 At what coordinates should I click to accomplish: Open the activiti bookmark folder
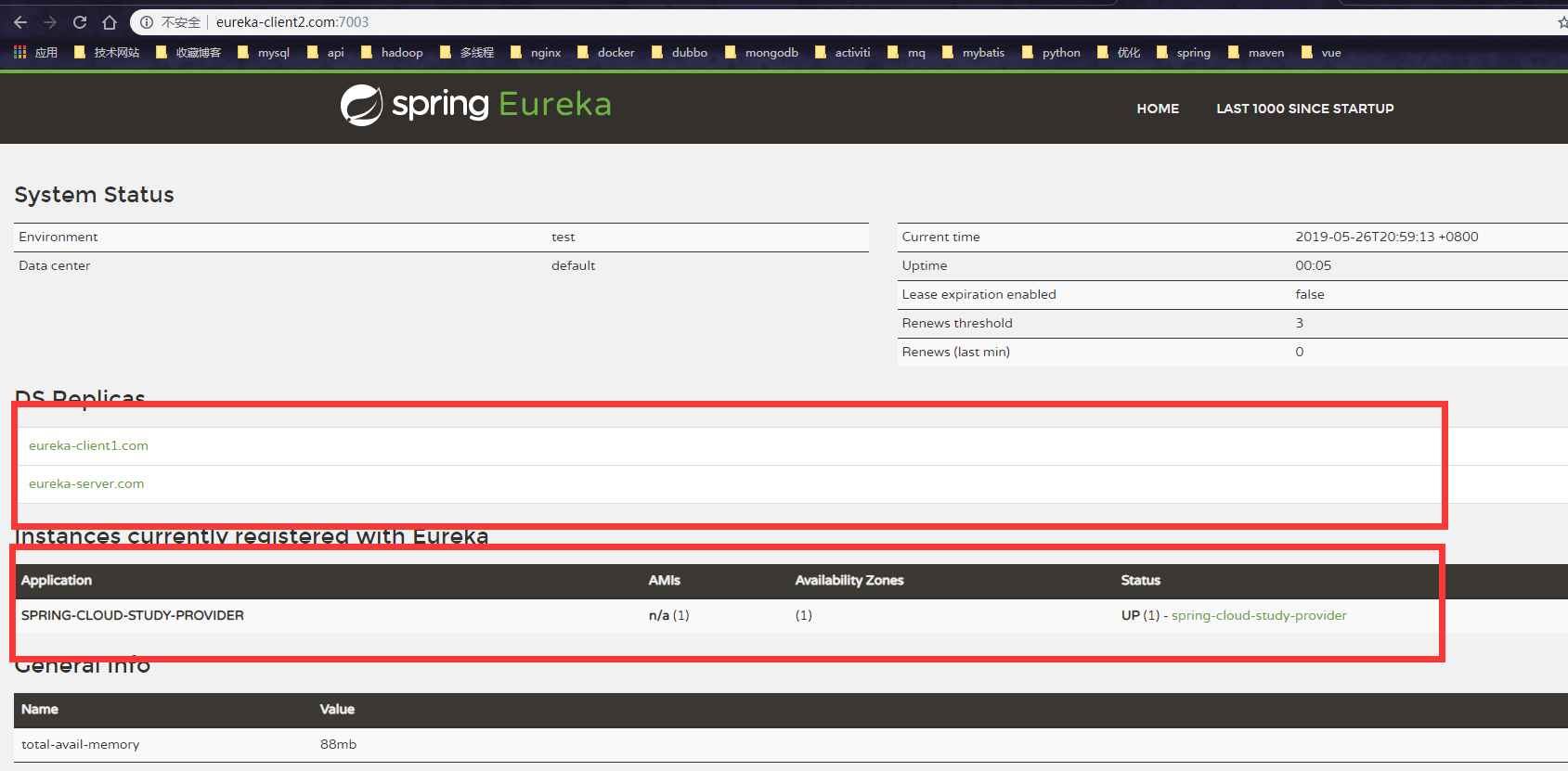843,53
